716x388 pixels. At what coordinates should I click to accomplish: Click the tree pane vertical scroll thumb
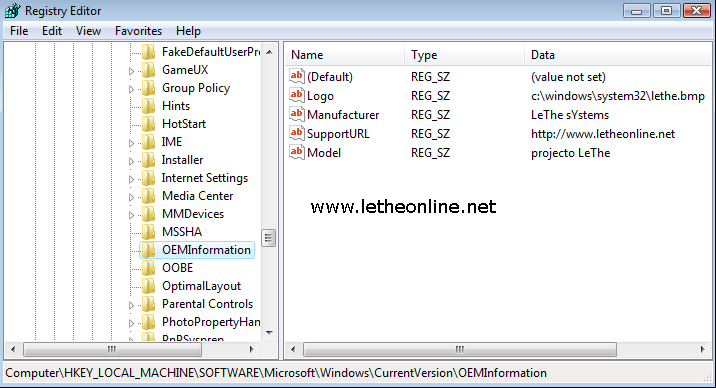pos(268,238)
